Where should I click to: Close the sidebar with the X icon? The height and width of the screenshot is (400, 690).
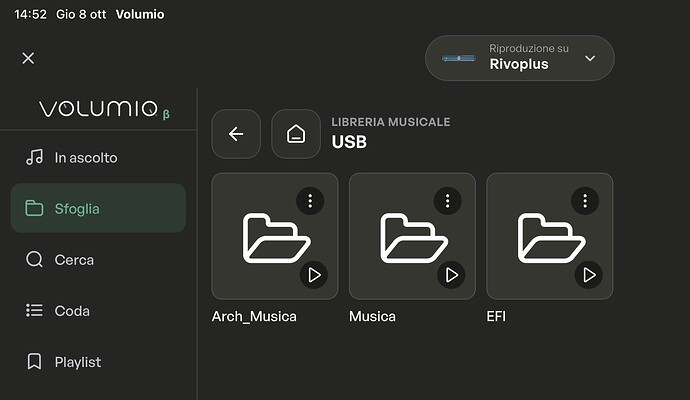pos(28,58)
